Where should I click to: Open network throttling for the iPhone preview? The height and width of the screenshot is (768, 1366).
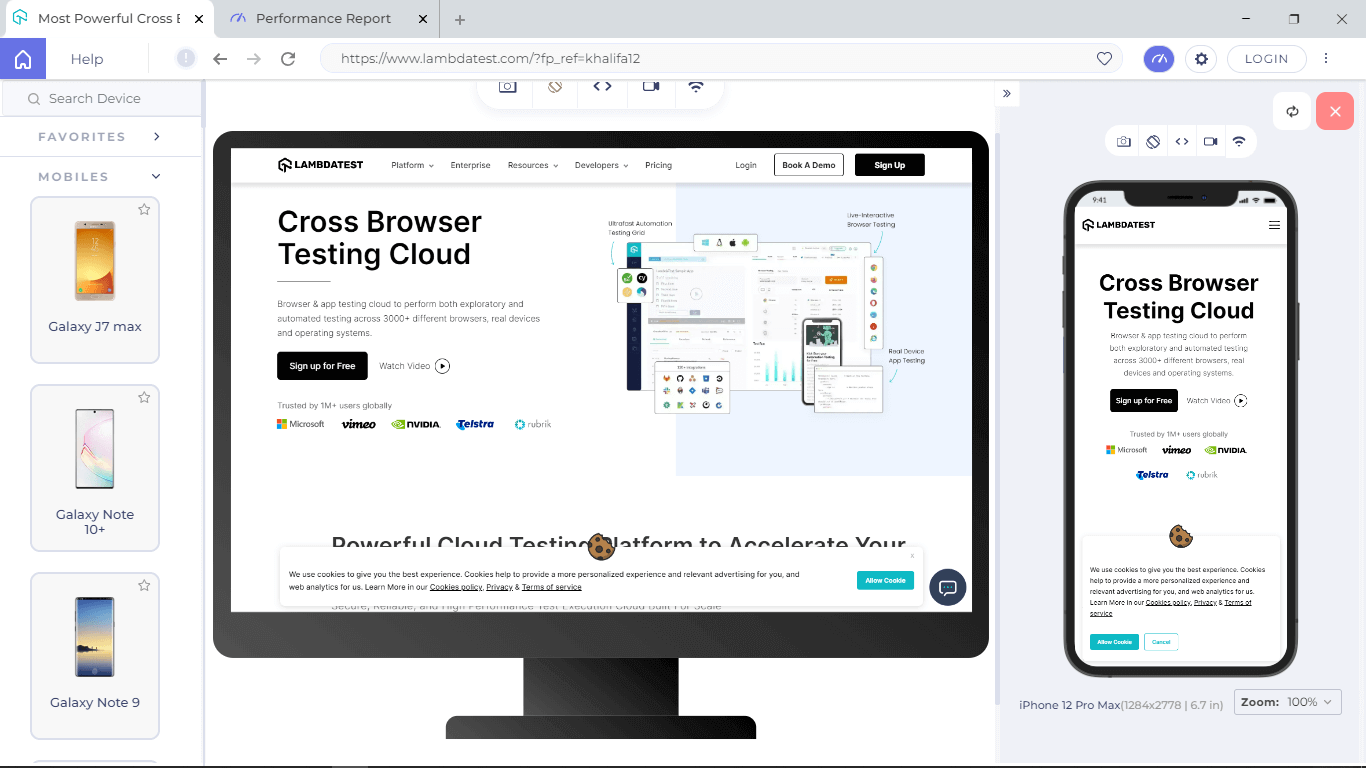[1239, 142]
